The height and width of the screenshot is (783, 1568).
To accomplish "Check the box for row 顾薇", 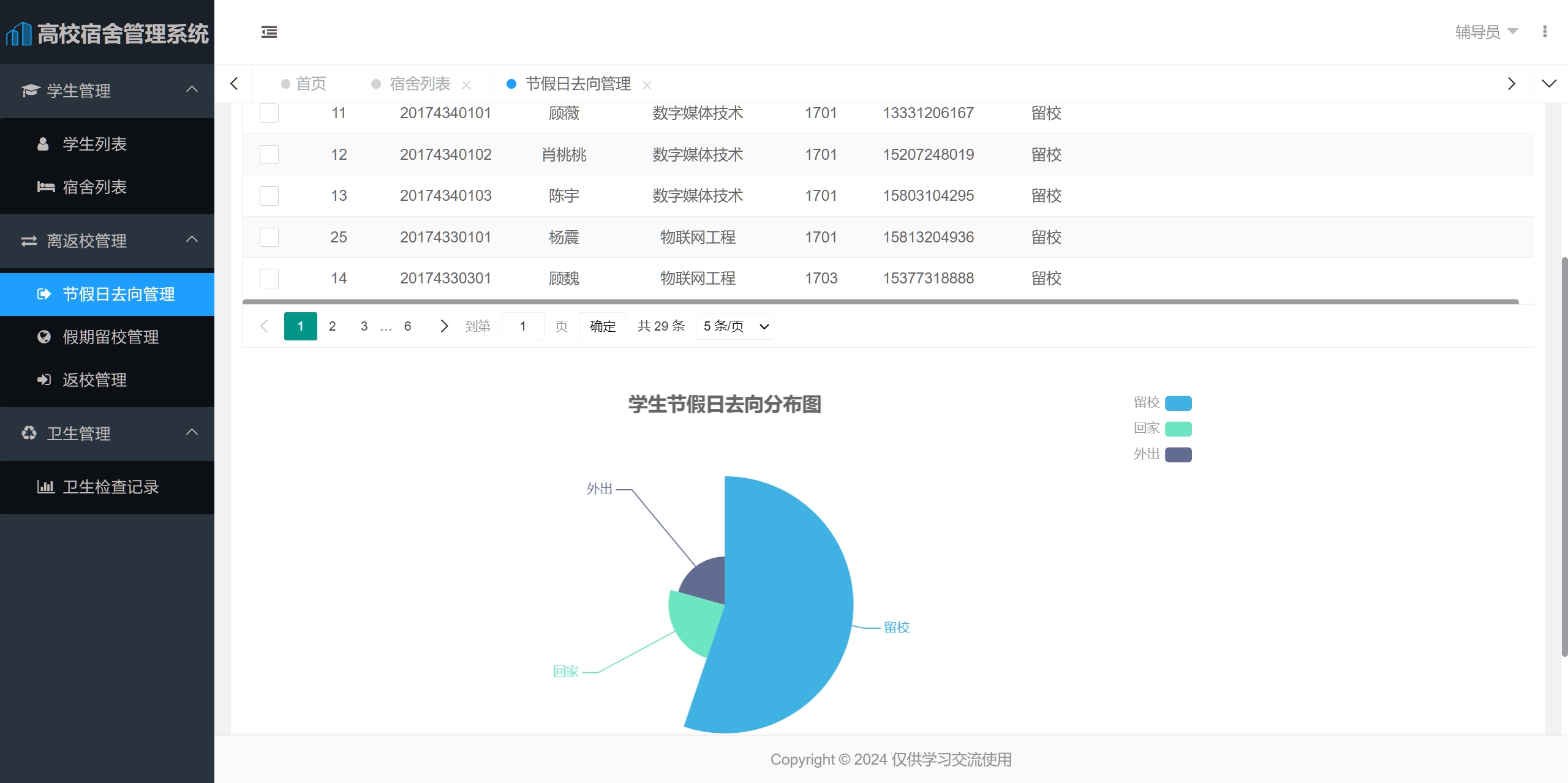I will pos(269,113).
